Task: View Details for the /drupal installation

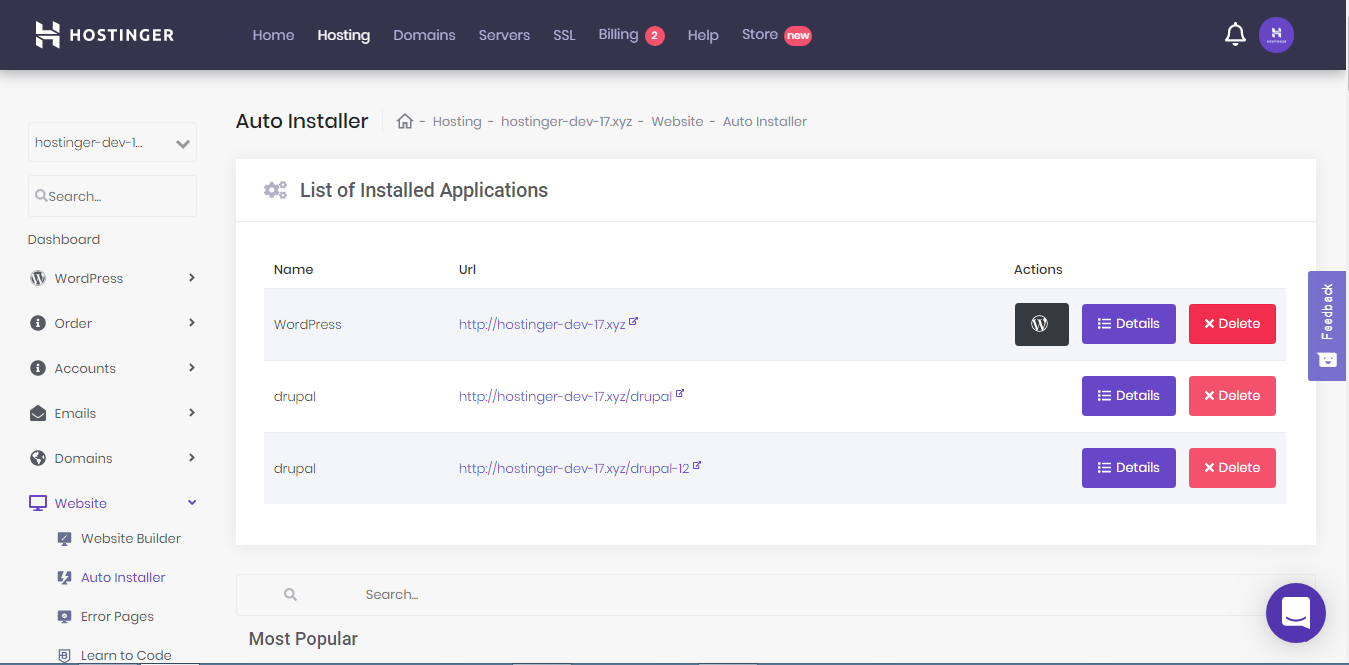Action: 1129,396
